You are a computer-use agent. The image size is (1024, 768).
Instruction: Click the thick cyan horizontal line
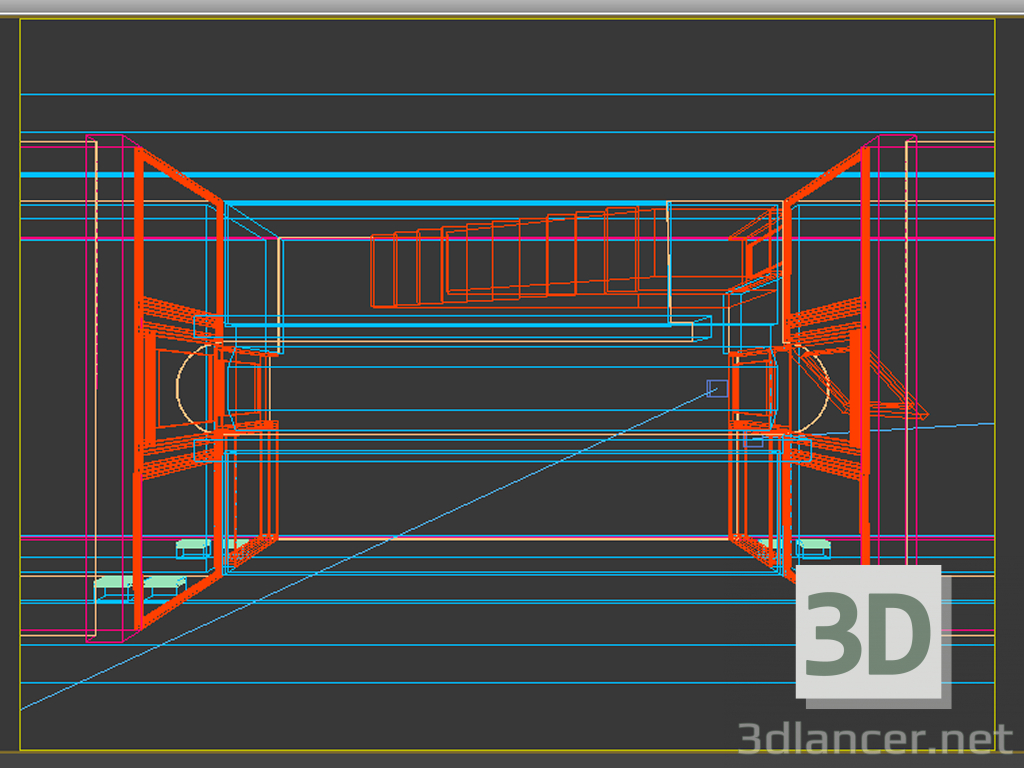pyautogui.click(x=500, y=175)
